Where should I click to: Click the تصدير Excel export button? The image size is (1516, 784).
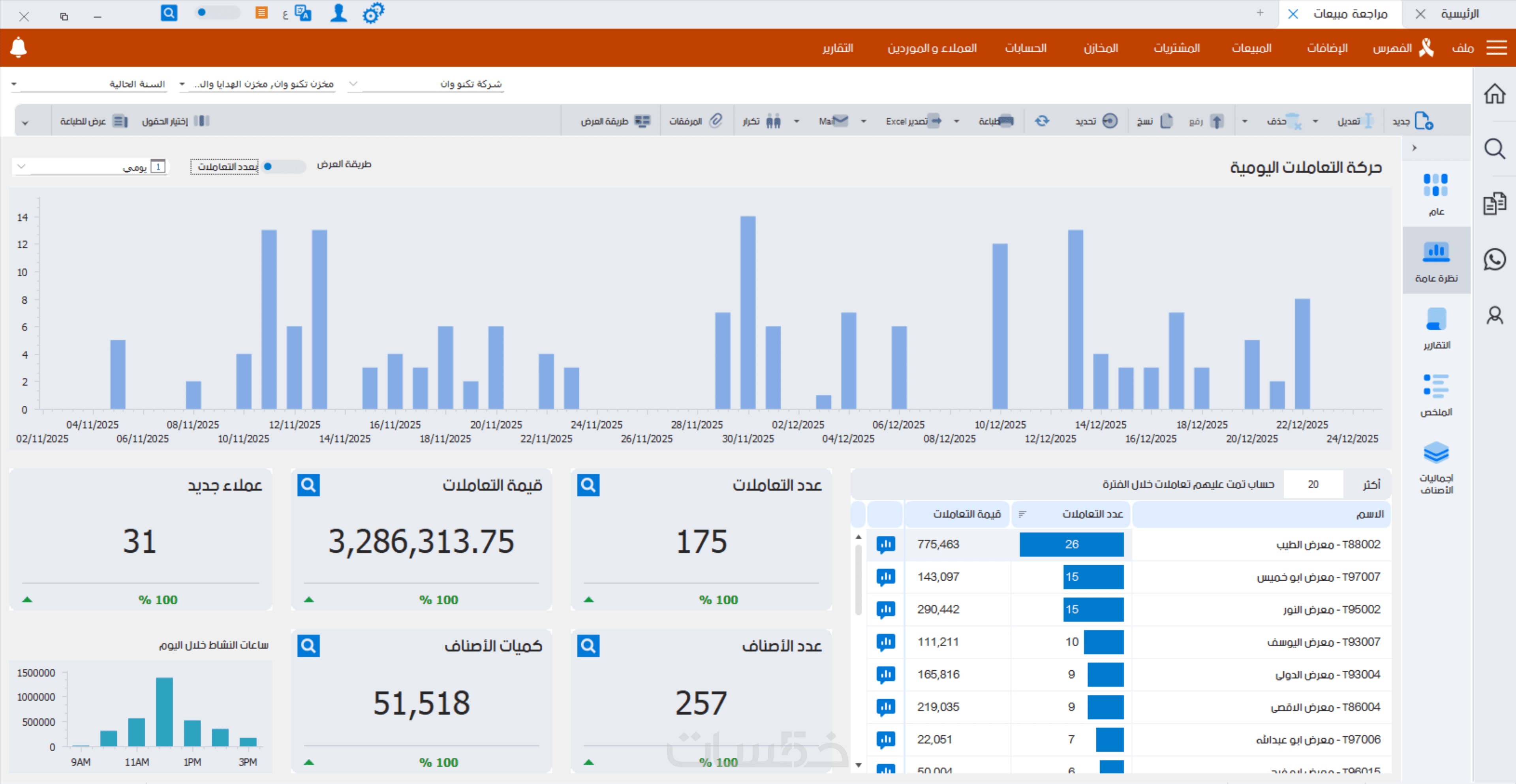click(913, 121)
